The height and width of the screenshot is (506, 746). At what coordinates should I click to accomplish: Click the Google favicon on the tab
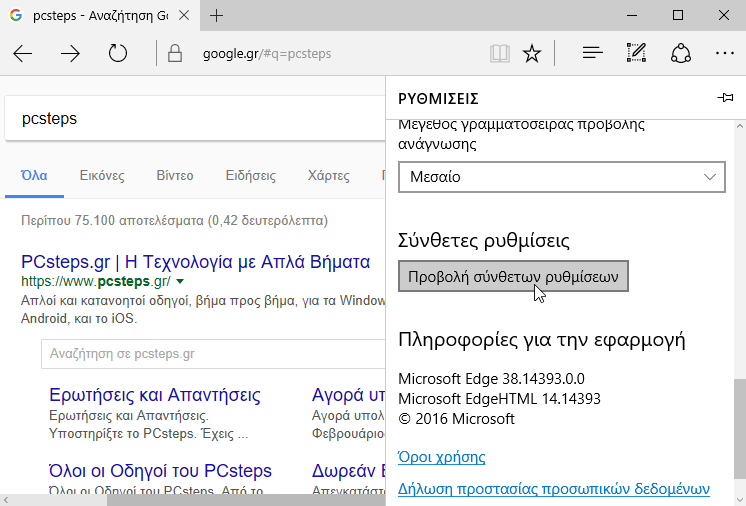[16, 15]
